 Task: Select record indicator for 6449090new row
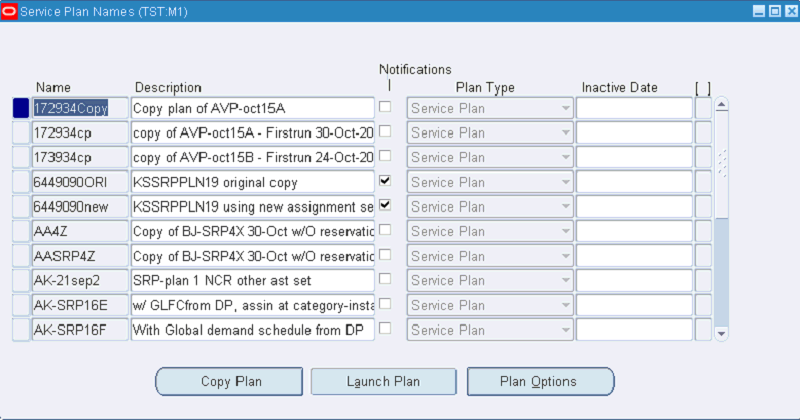(21, 207)
